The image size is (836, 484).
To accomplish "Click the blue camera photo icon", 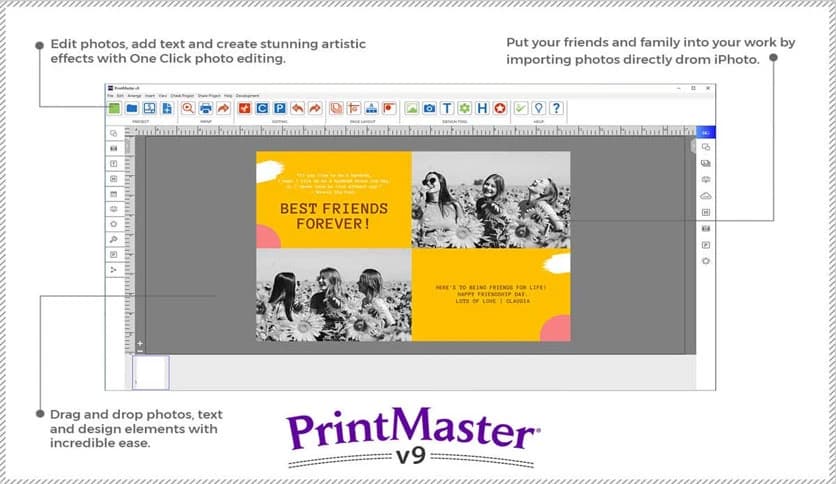I will click(429, 108).
